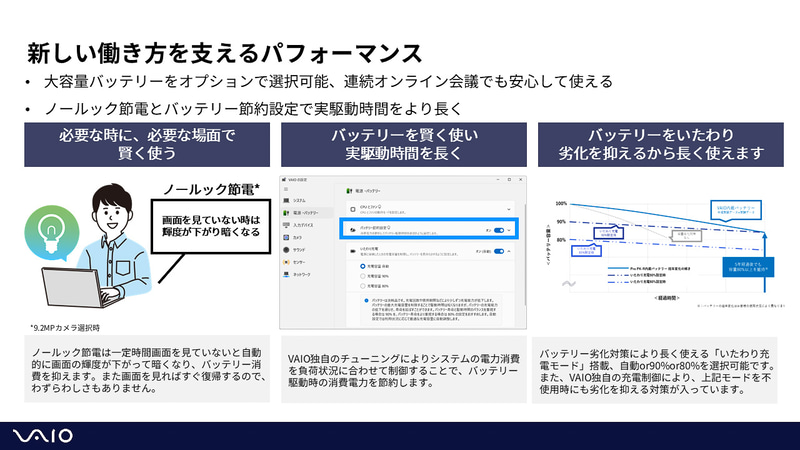Image resolution: width=800 pixels, height=450 pixels.
Task: Click the bullet about 大容量バッテリー
Action: (328, 81)
